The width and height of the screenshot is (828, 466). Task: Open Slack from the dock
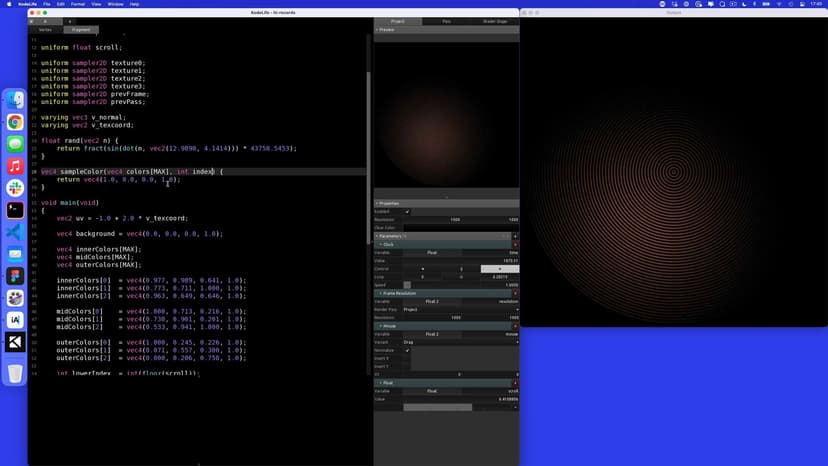pos(15,188)
